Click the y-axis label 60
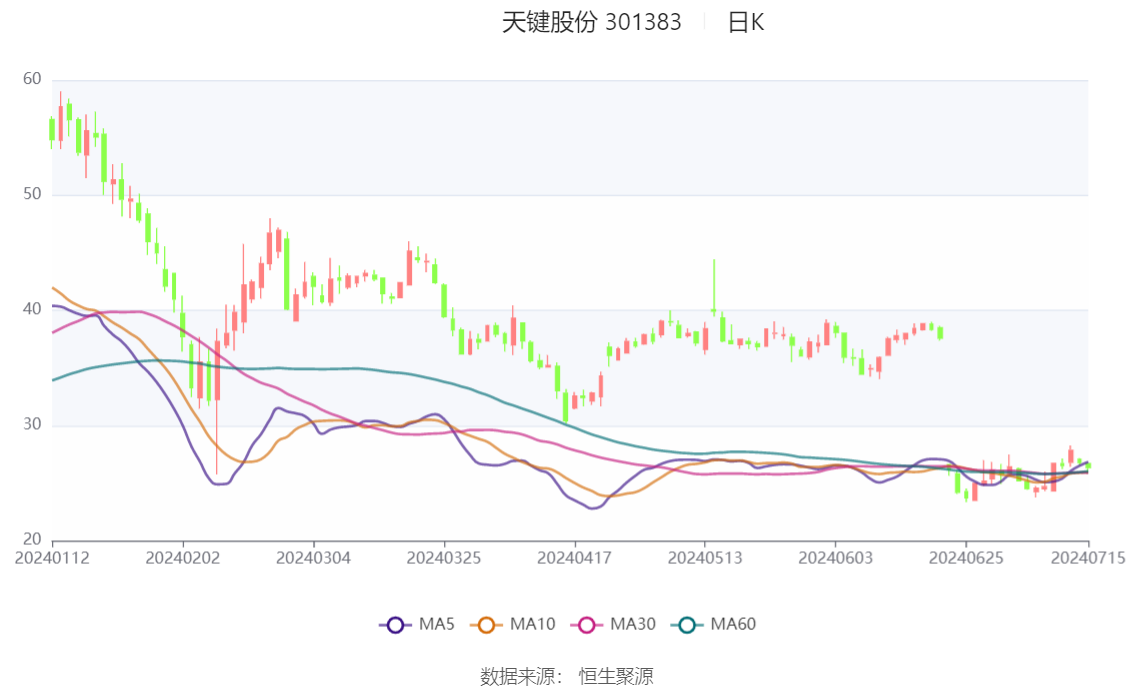 point(32,79)
